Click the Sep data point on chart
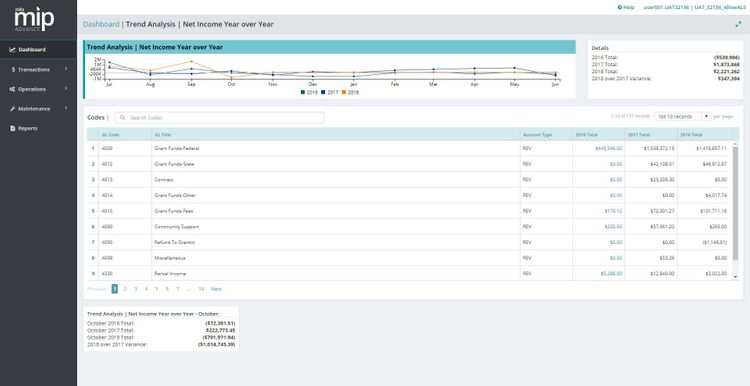750x386 pixels. (191, 61)
